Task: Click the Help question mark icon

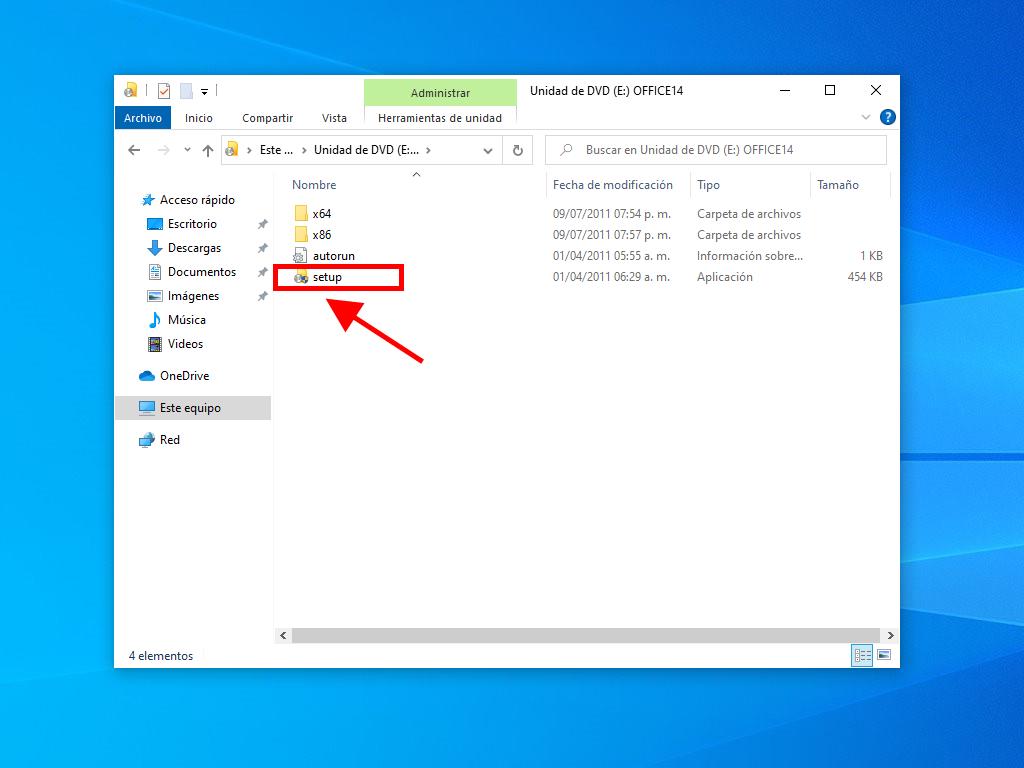Action: [x=886, y=118]
